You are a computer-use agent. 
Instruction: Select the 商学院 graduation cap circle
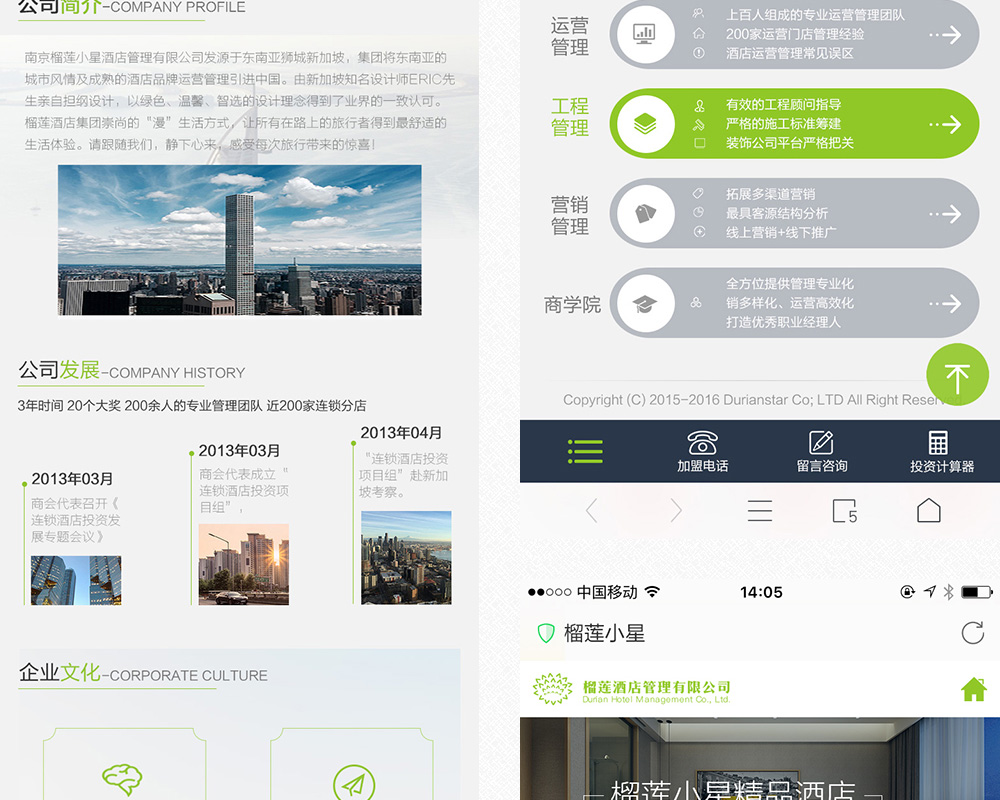pyautogui.click(x=645, y=303)
